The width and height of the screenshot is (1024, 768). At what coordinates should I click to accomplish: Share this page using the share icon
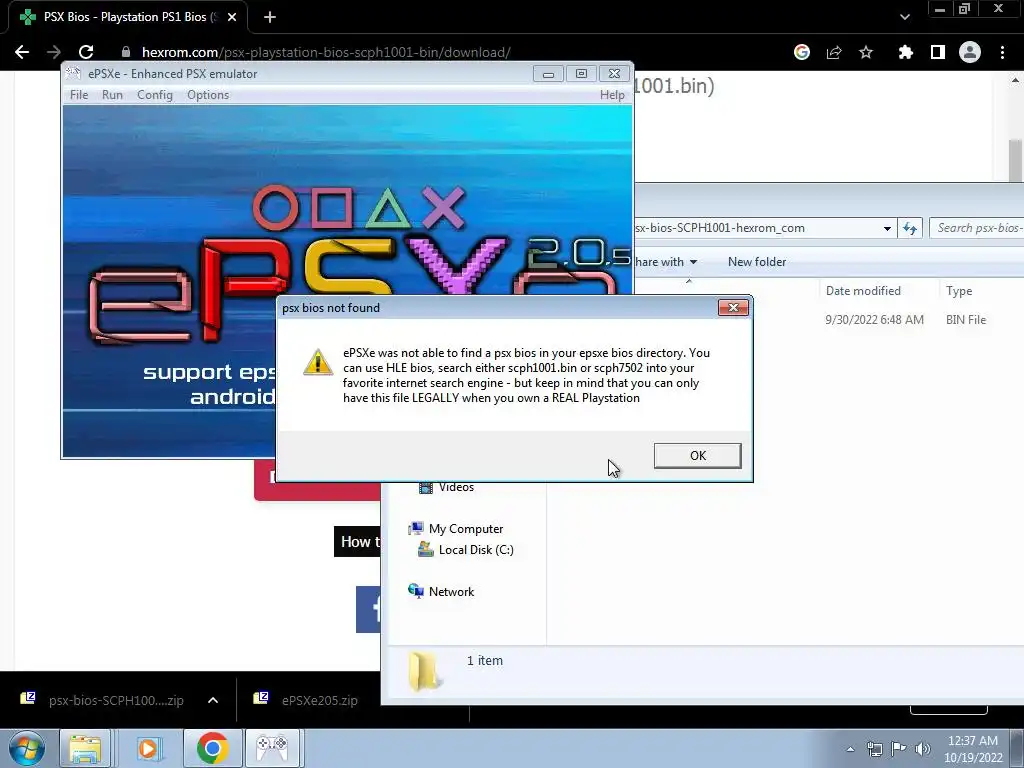click(834, 52)
